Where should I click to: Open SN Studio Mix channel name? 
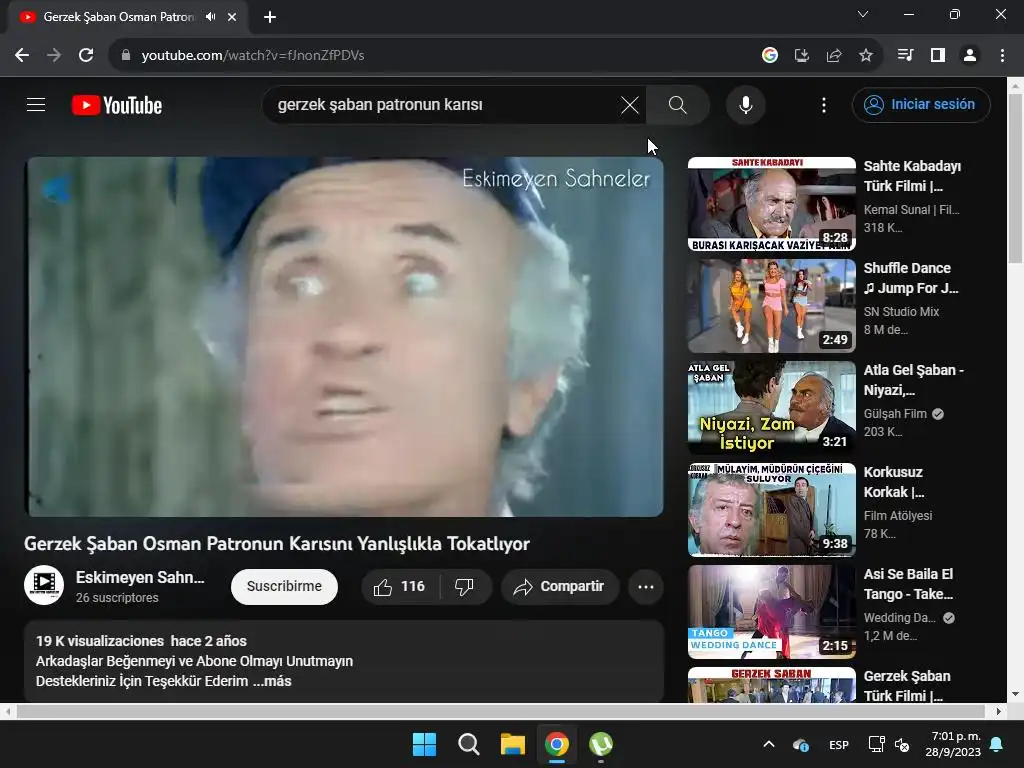pyautogui.click(x=901, y=312)
